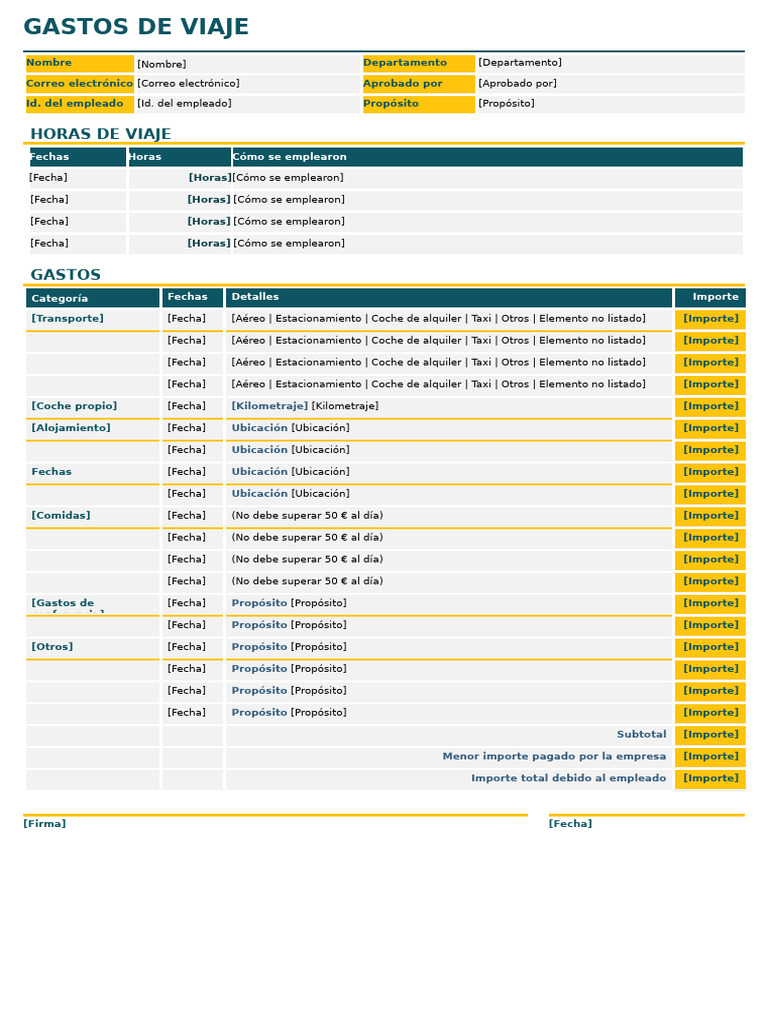Select the Horas column header
Image resolution: width=768 pixels, height=1024 pixels.
pyautogui.click(x=180, y=157)
